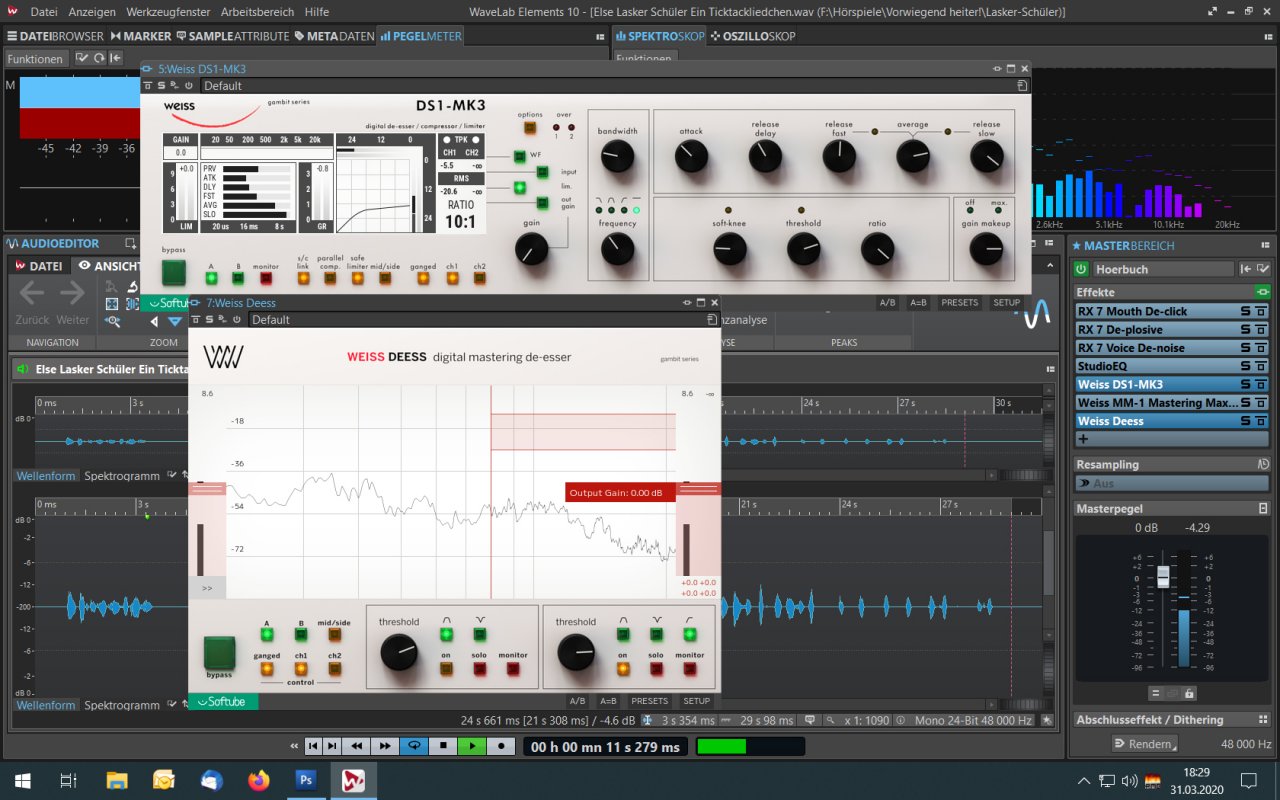
Task: Click PRESETS button in the DS1-MK3 footer
Action: (959, 302)
